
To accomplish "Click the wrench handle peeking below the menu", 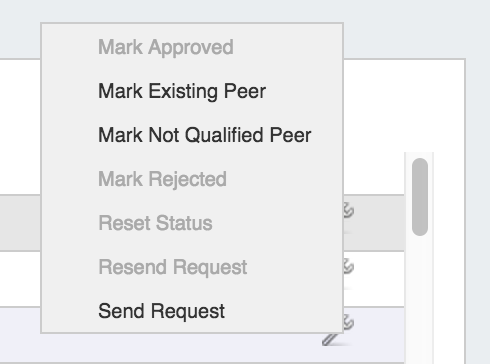I will click(330, 339).
